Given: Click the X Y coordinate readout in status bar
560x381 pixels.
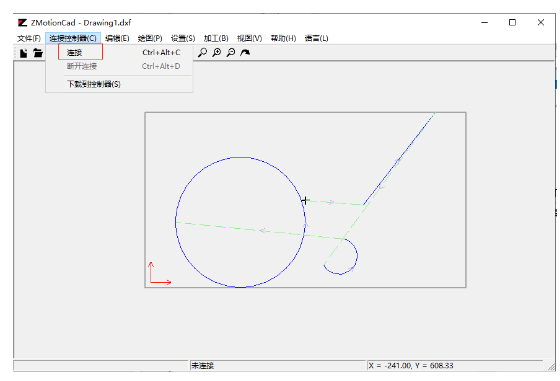Looking at the screenshot, I should tap(411, 366).
